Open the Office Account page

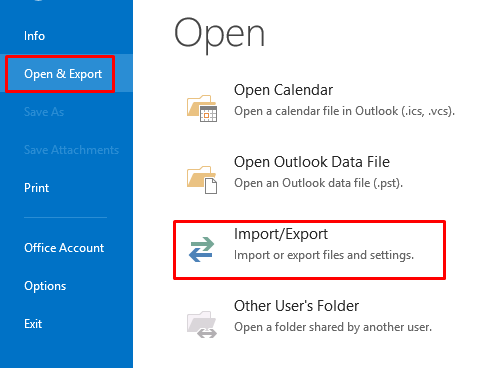coord(64,248)
